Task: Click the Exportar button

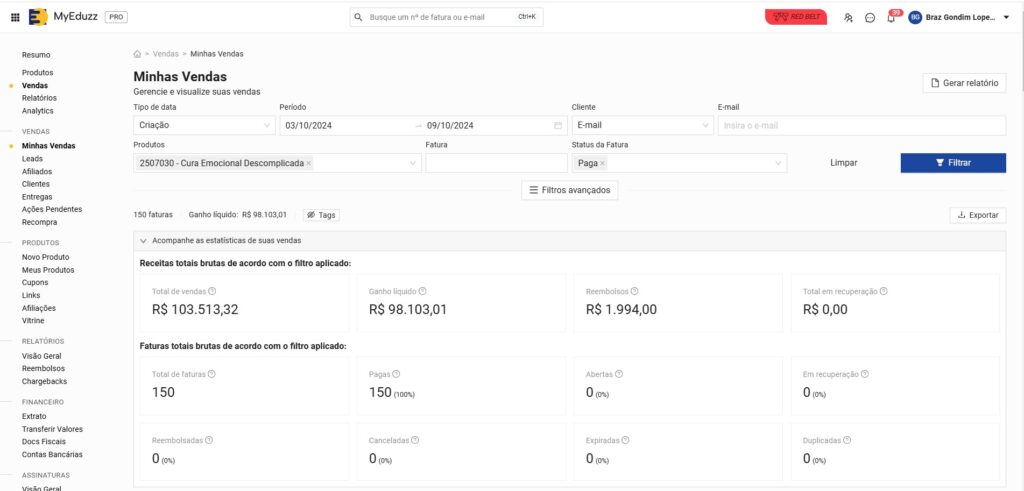Action: [x=978, y=215]
